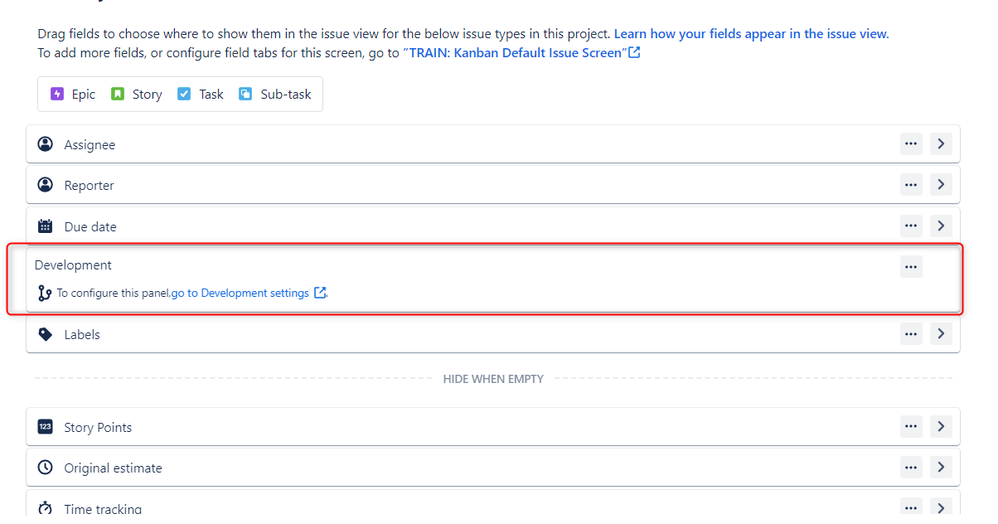Click the green Story issue type icon
Image resolution: width=998 pixels, height=524 pixels.
pos(118,94)
